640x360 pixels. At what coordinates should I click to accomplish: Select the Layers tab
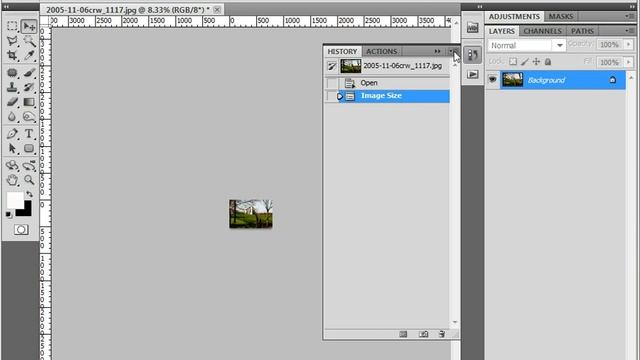point(502,31)
